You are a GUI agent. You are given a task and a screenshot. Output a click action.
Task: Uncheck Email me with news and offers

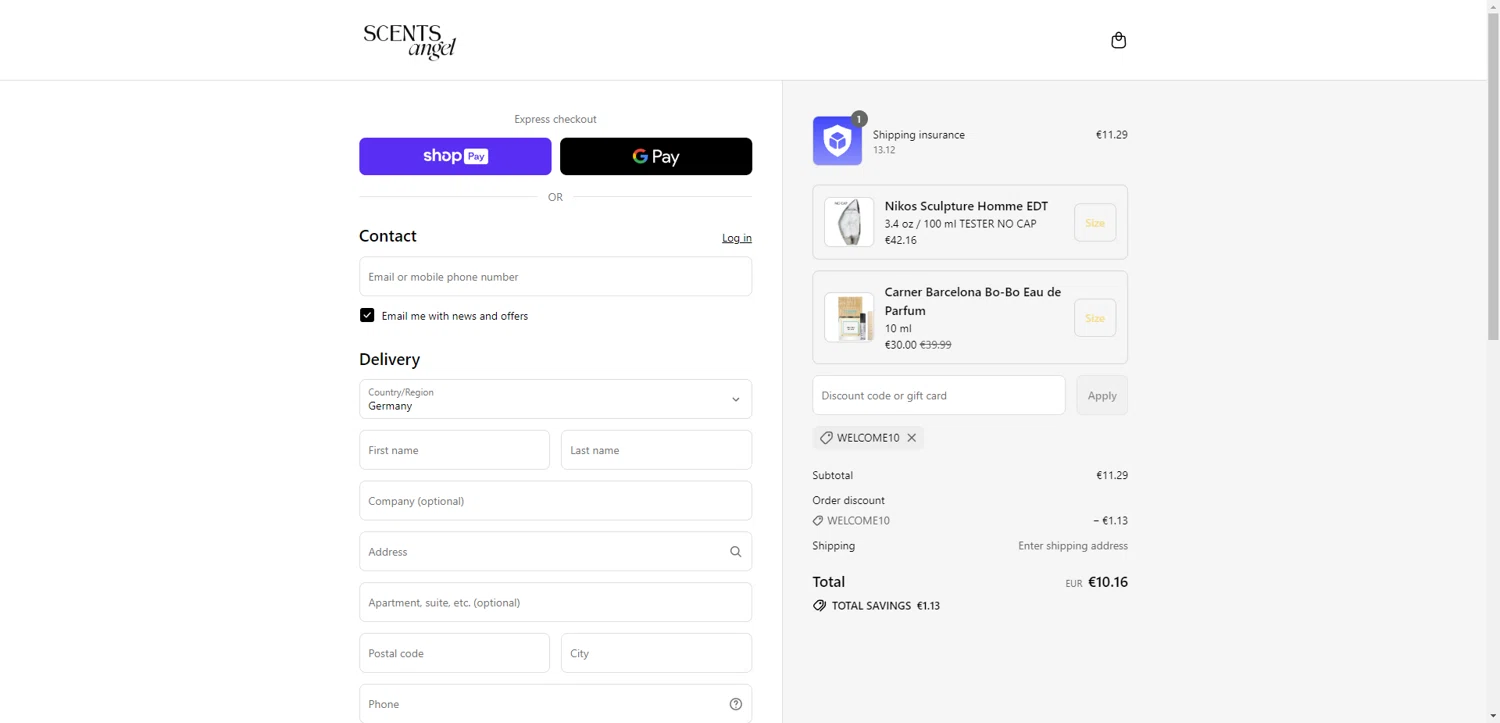[x=367, y=315]
